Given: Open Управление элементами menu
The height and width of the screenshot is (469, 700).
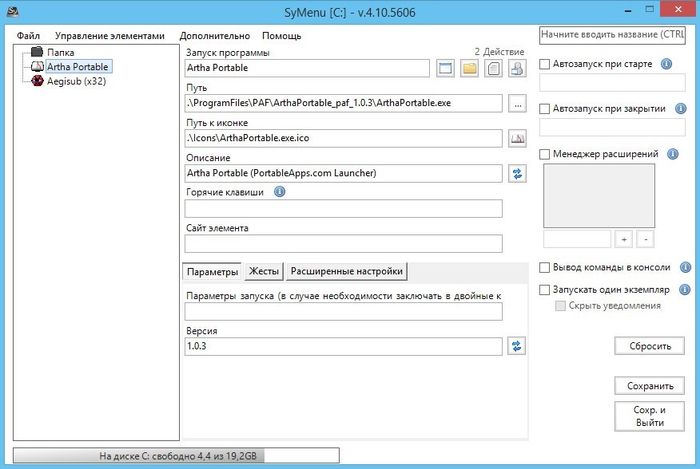Looking at the screenshot, I should point(110,36).
